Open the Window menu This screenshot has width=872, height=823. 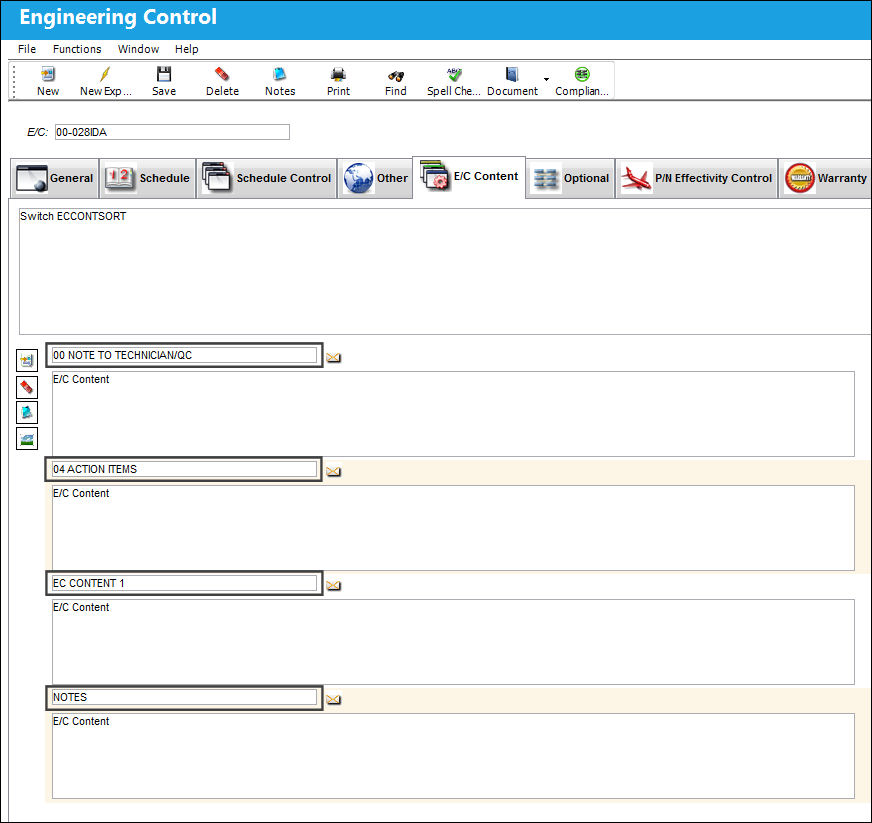coord(138,49)
